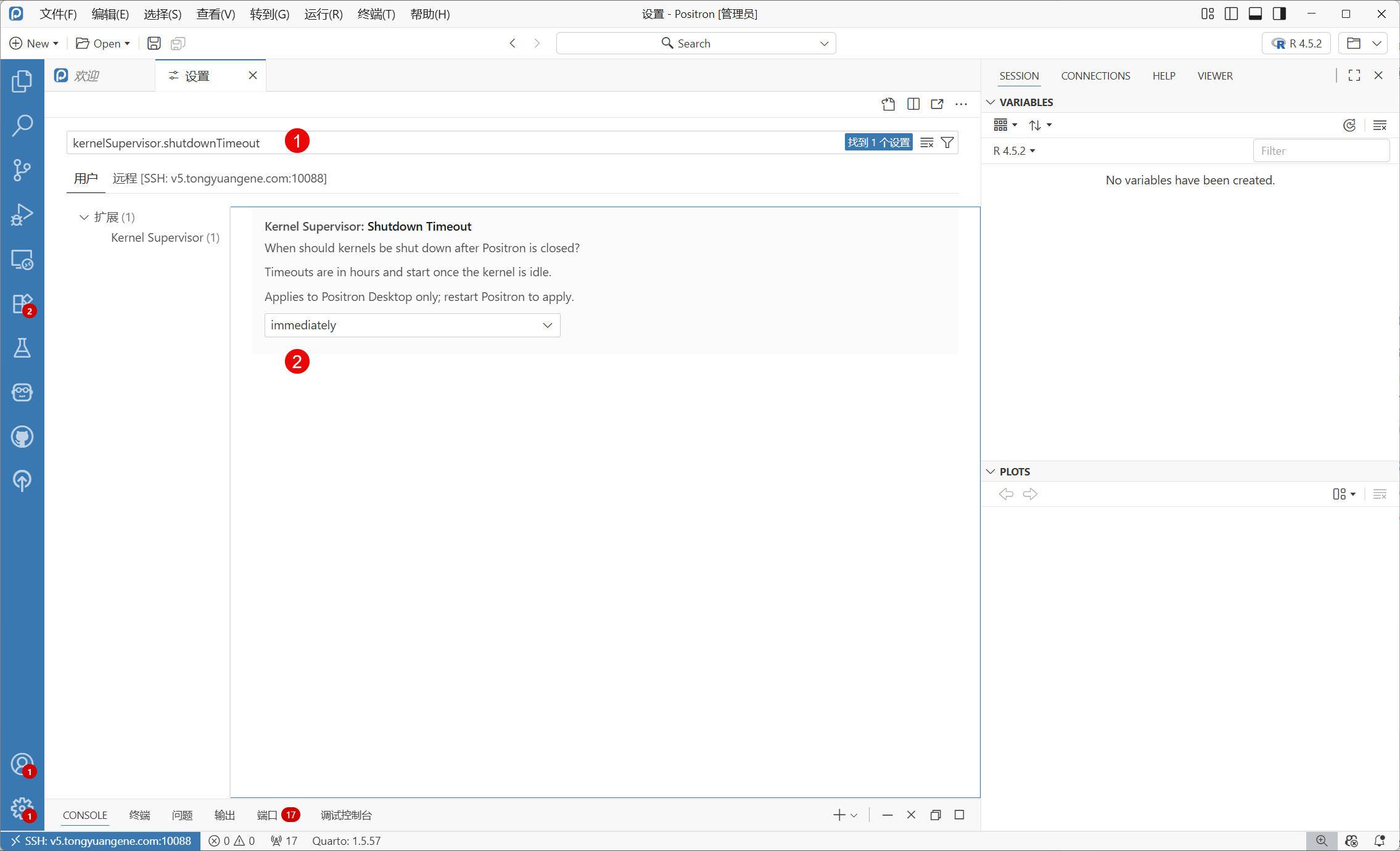The image size is (1400, 851).
Task: Clear all plots in Plots pane
Action: pos(1380,494)
